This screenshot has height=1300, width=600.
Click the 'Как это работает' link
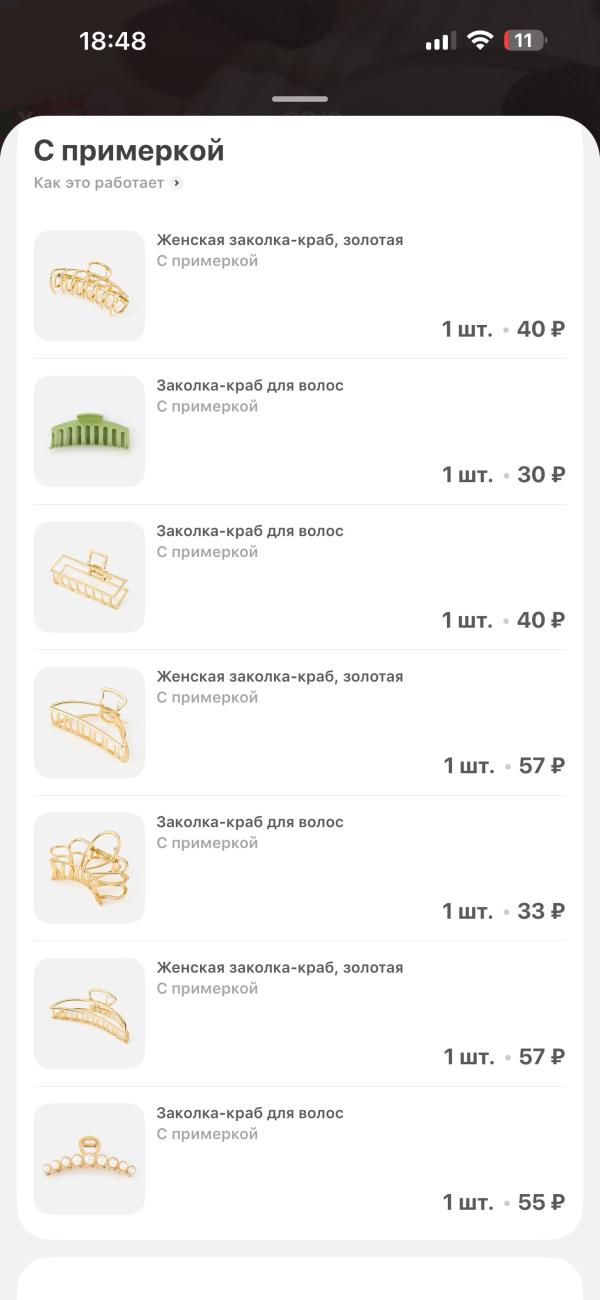point(99,183)
